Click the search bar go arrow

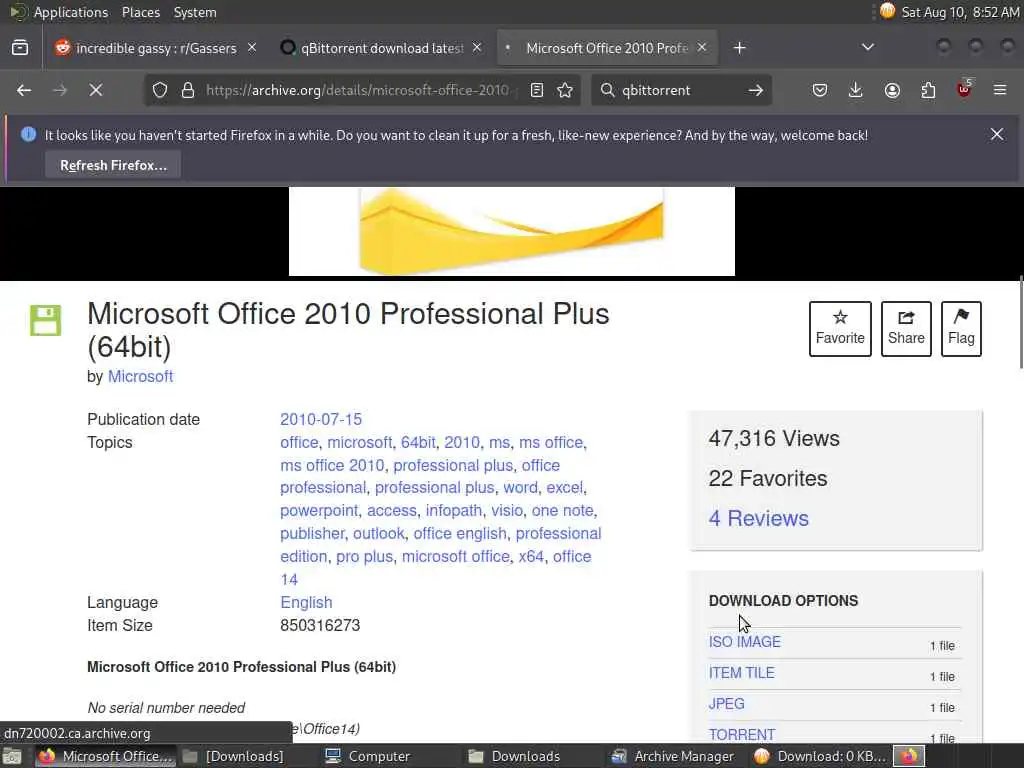[756, 90]
